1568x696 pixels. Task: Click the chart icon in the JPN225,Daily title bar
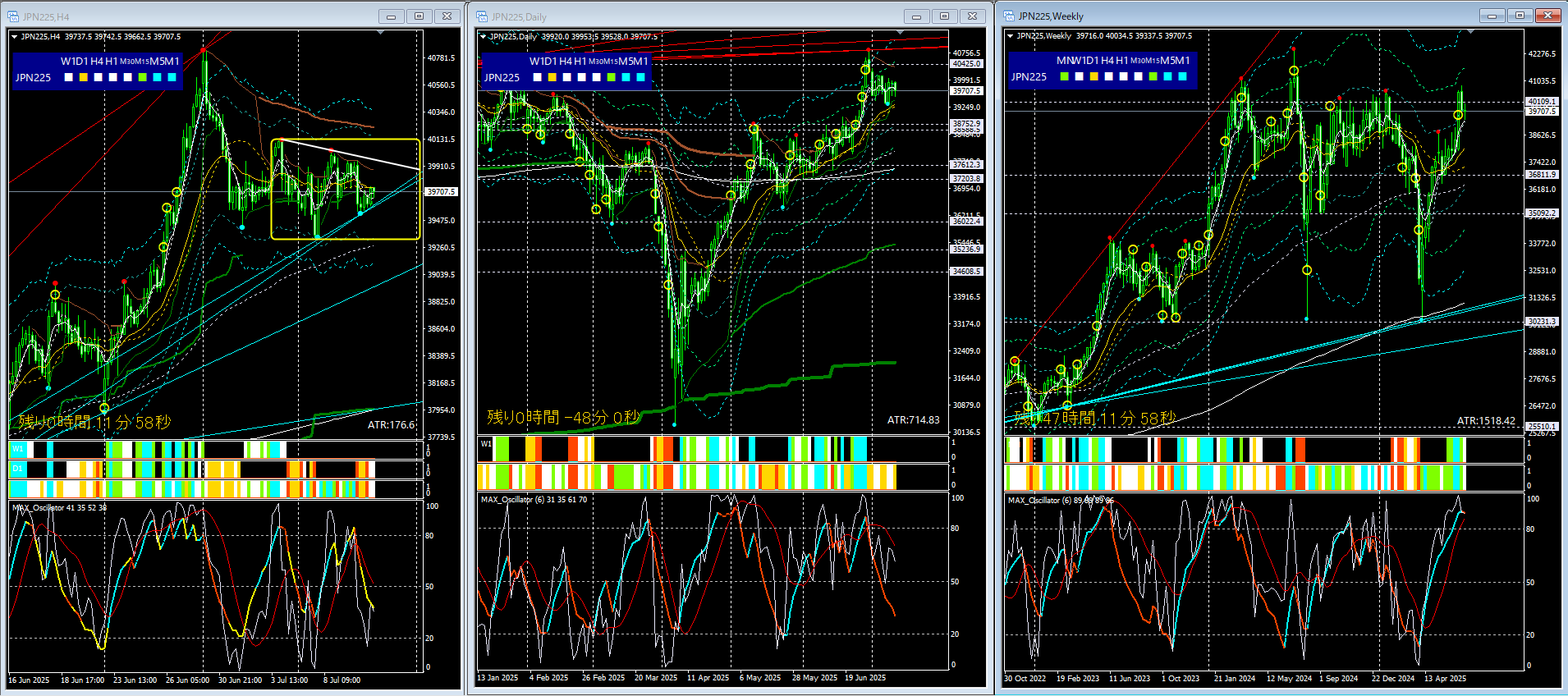point(482,16)
